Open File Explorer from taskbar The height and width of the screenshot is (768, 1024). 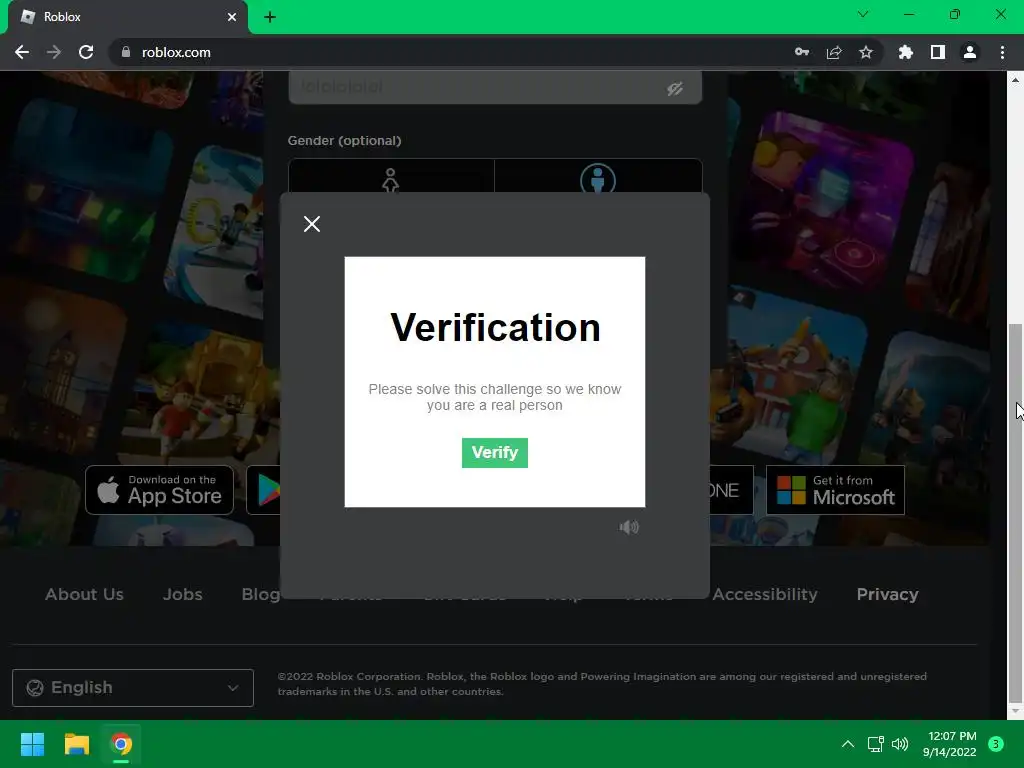click(76, 744)
